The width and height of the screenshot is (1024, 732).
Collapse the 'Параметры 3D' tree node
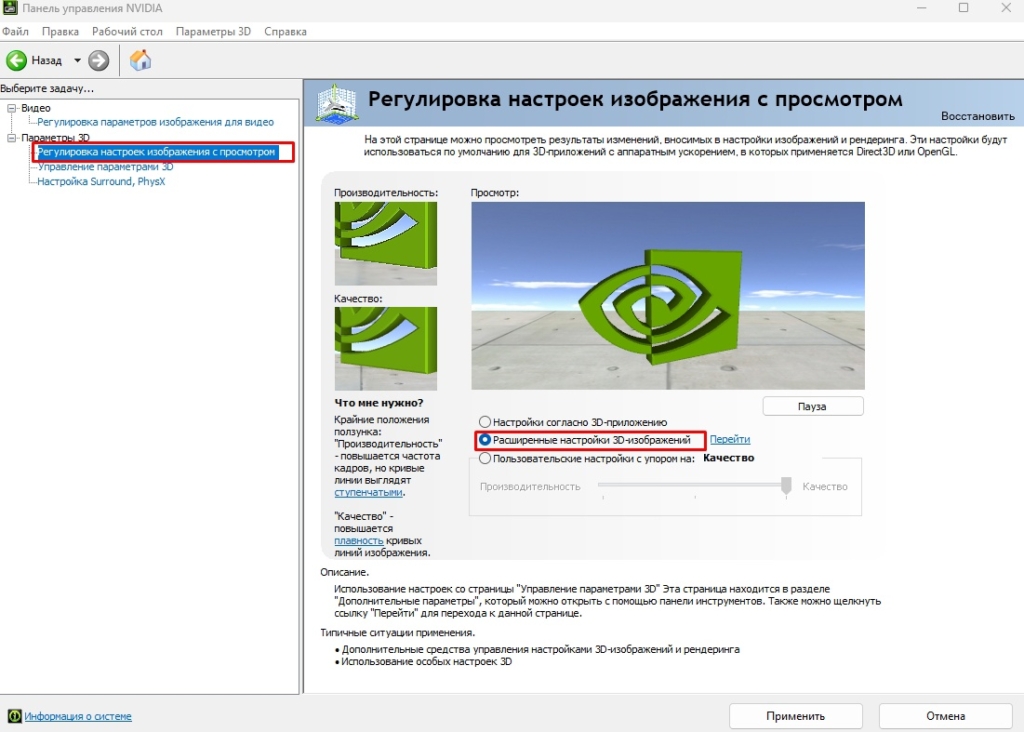coord(11,138)
